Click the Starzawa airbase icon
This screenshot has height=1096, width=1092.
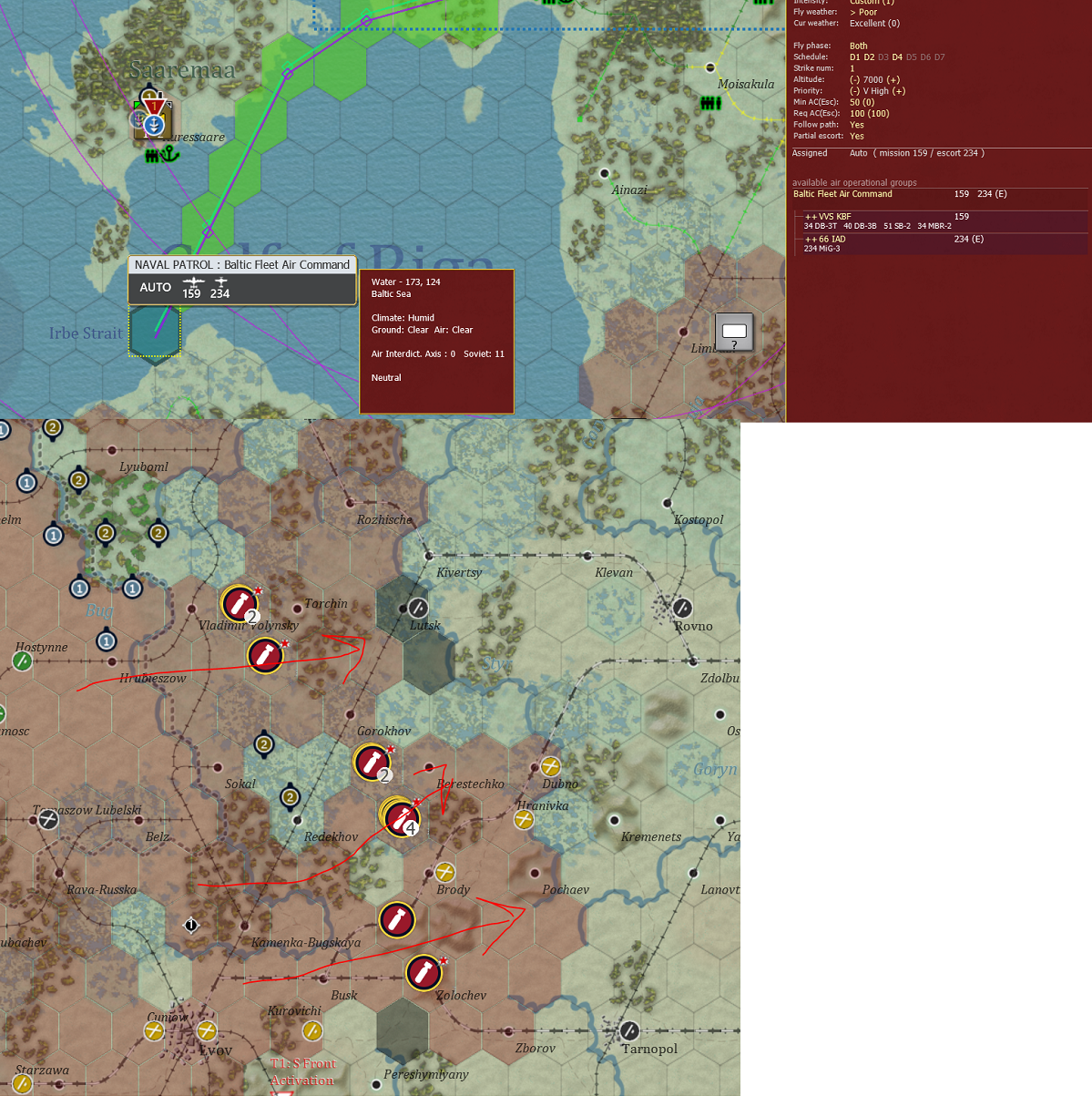[22, 1083]
